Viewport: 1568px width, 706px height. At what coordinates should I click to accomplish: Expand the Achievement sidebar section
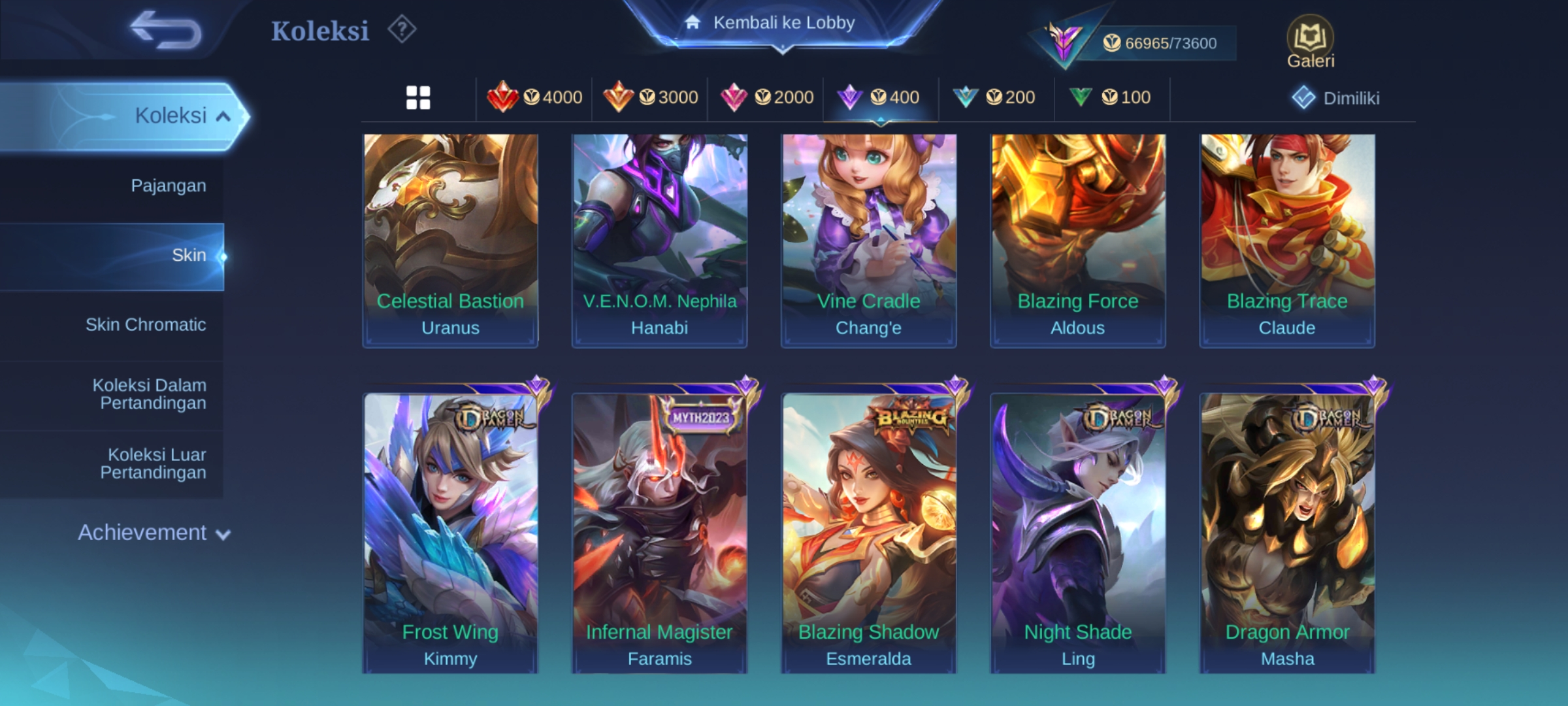(154, 533)
